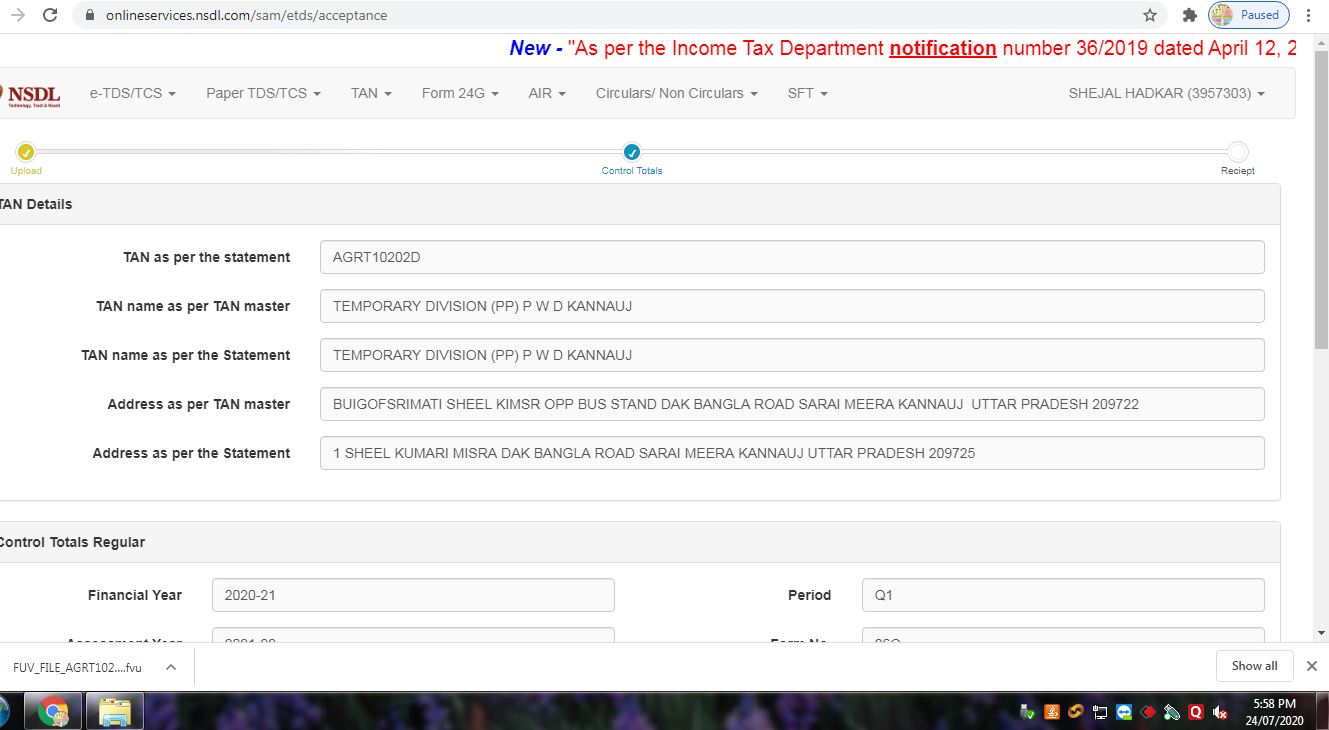Open the Chrome extensions puzzle icon
The height and width of the screenshot is (730, 1329).
[x=1189, y=15]
